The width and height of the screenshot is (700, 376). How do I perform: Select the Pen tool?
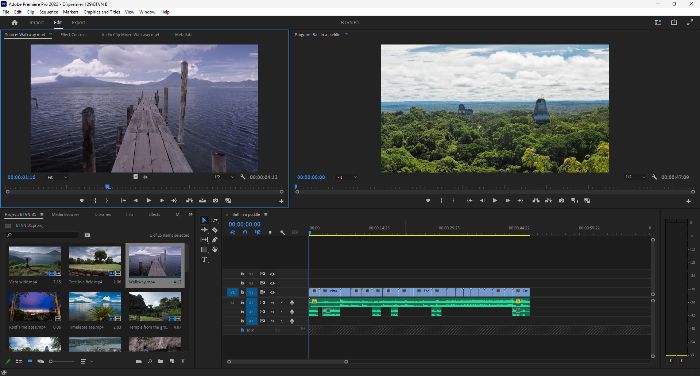tap(215, 240)
